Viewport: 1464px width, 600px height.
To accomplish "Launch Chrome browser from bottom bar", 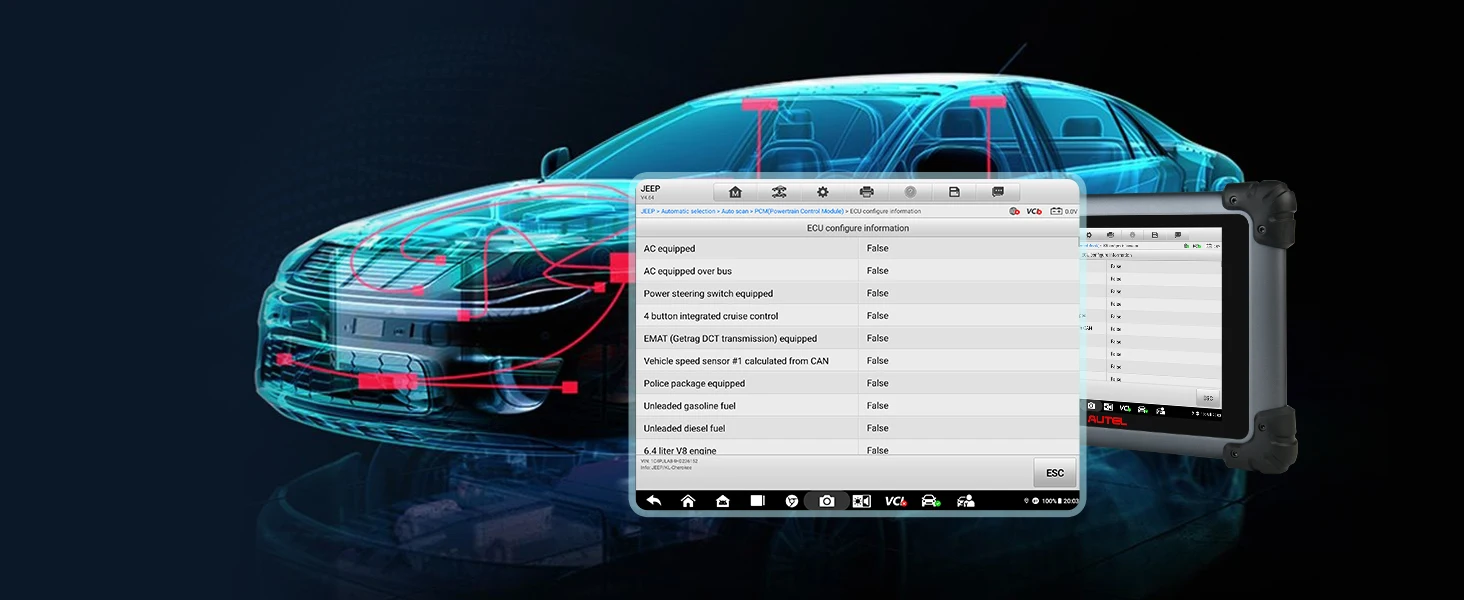I will point(792,501).
